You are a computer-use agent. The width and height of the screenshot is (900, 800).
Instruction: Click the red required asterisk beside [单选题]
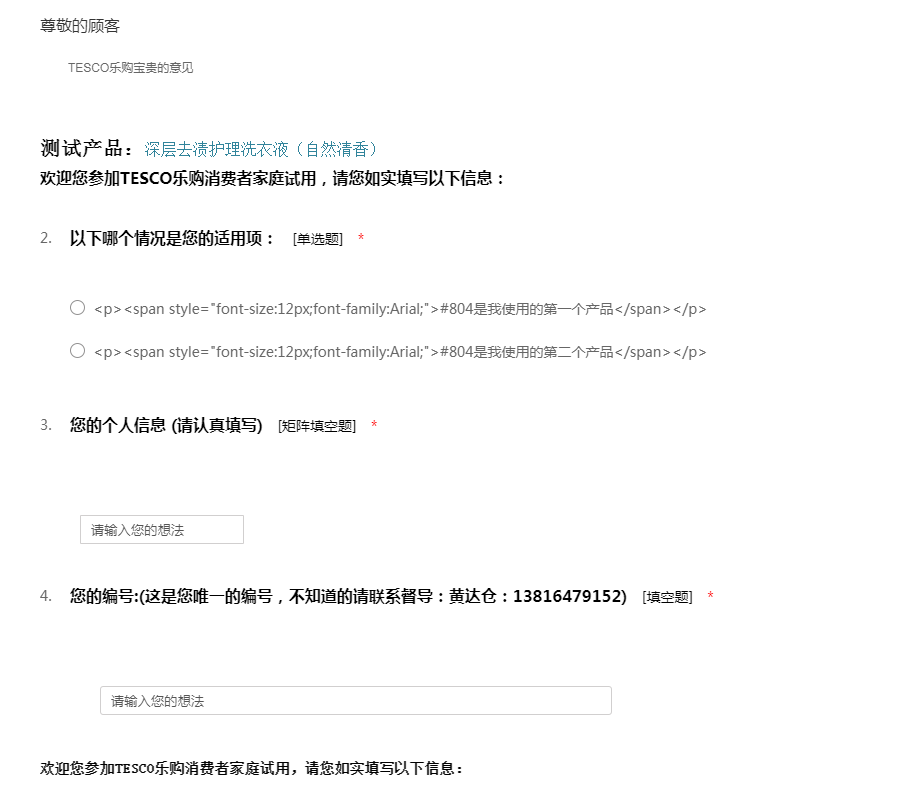click(x=361, y=239)
